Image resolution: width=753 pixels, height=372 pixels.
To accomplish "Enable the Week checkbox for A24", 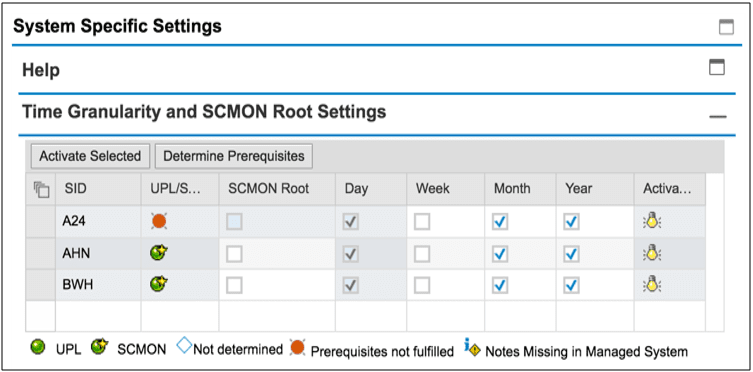I will pyautogui.click(x=422, y=222).
